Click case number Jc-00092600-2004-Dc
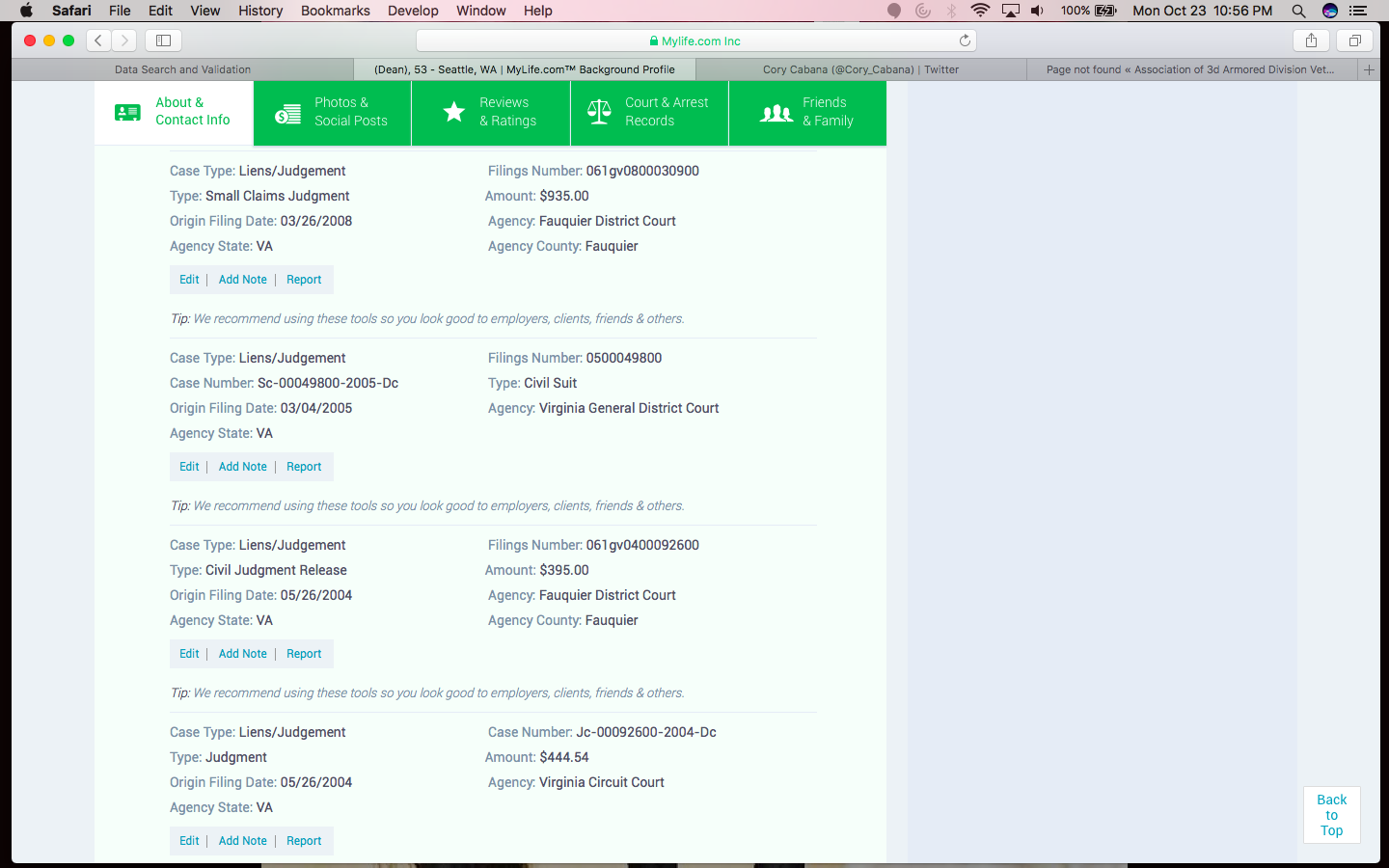The image size is (1389, 868). tap(646, 732)
